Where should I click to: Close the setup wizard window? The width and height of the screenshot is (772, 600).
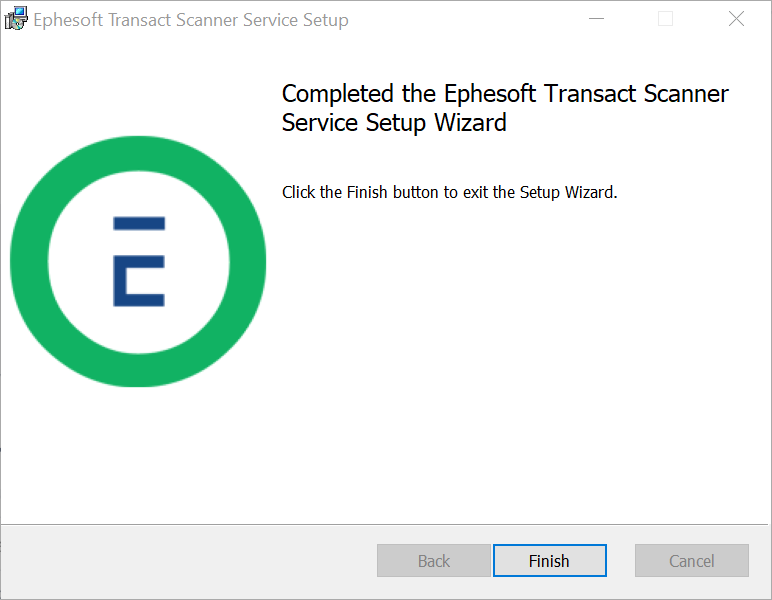point(736,19)
